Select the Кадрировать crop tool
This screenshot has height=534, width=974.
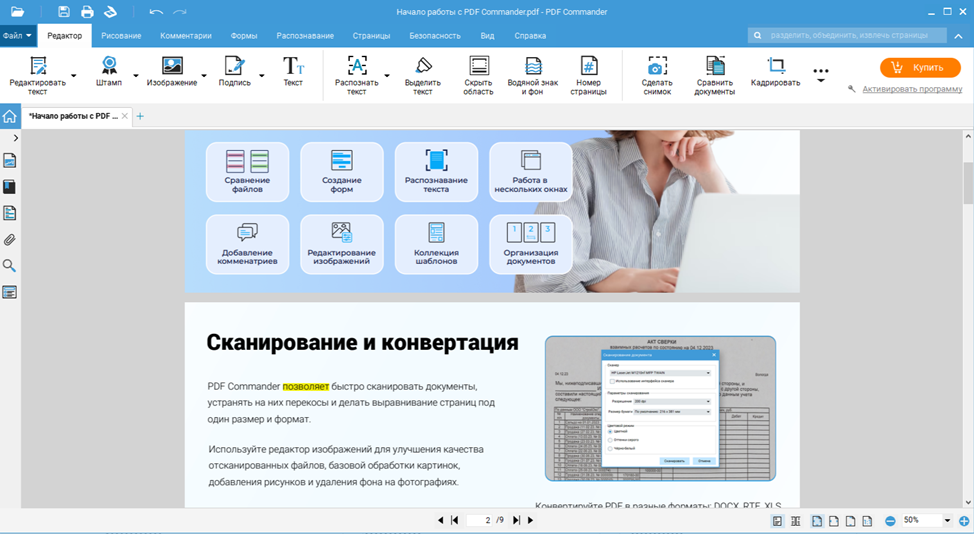[x=775, y=71]
